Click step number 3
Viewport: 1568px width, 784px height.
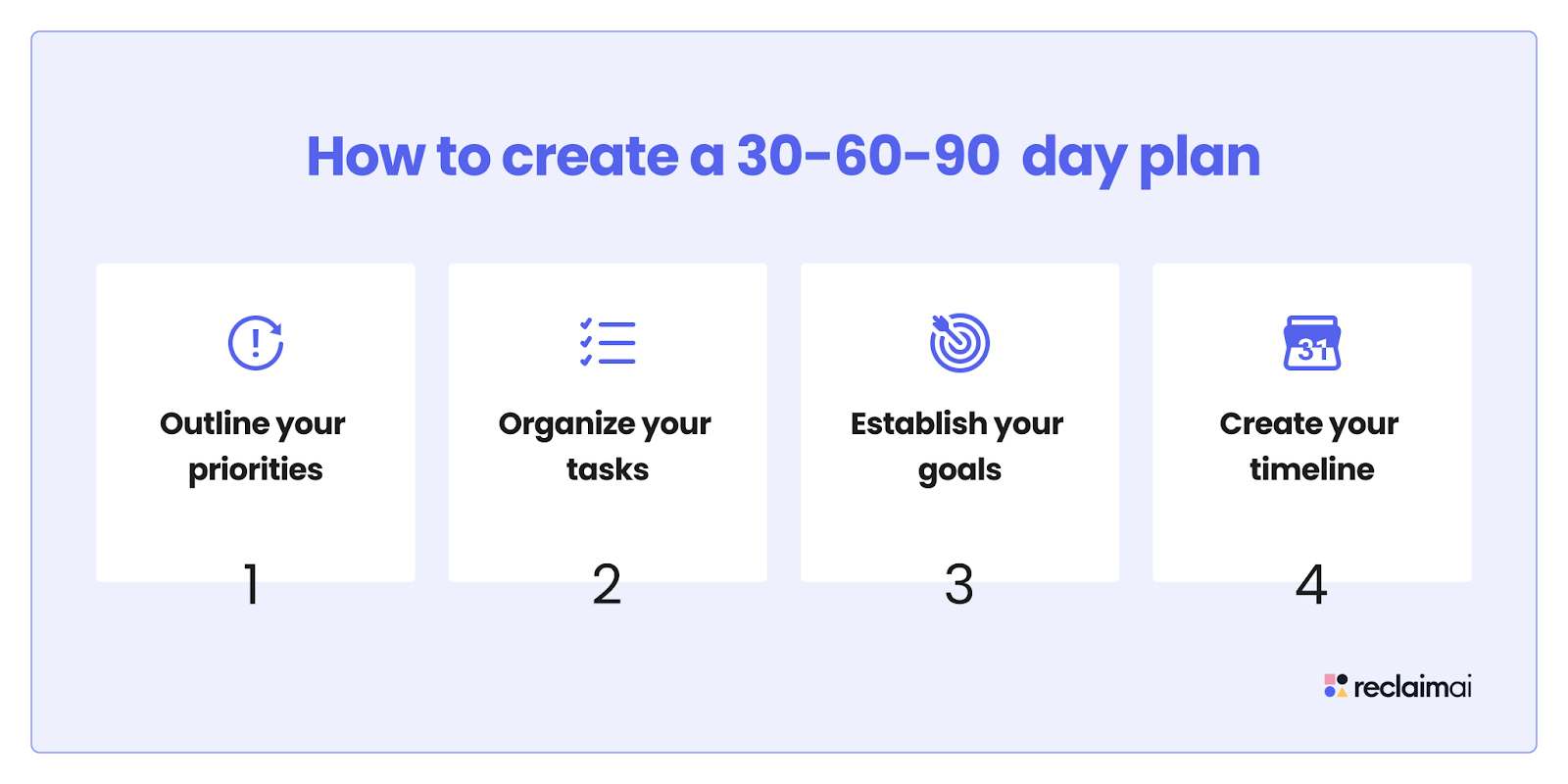tap(958, 584)
